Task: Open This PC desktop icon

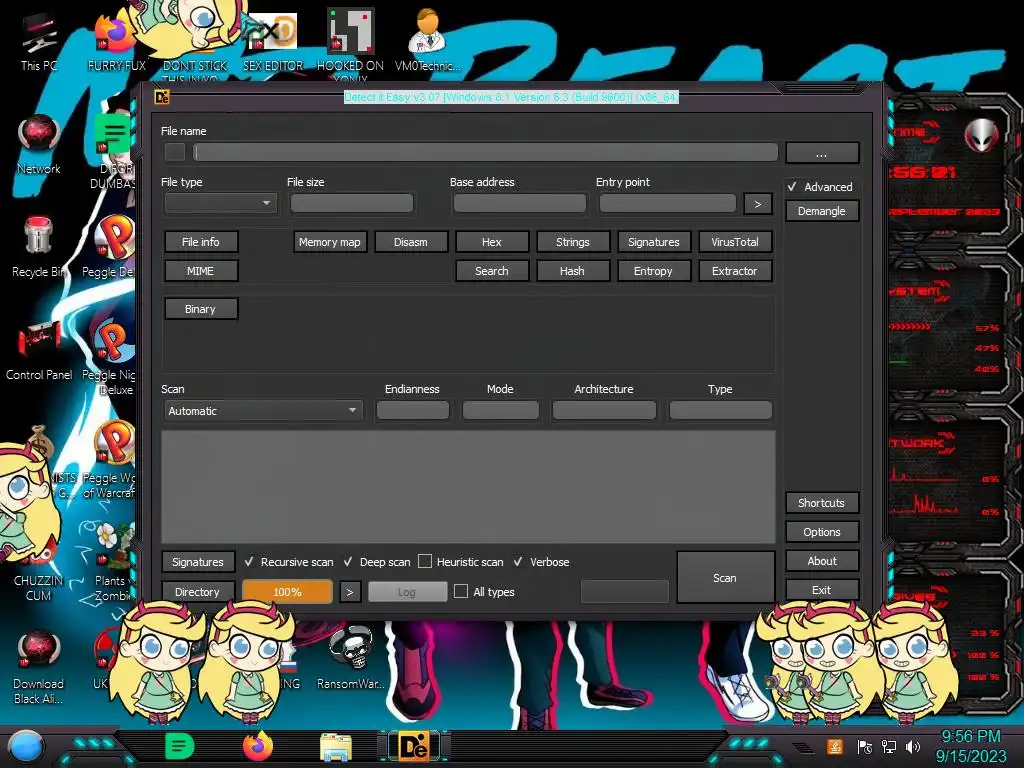Action: coord(39,42)
